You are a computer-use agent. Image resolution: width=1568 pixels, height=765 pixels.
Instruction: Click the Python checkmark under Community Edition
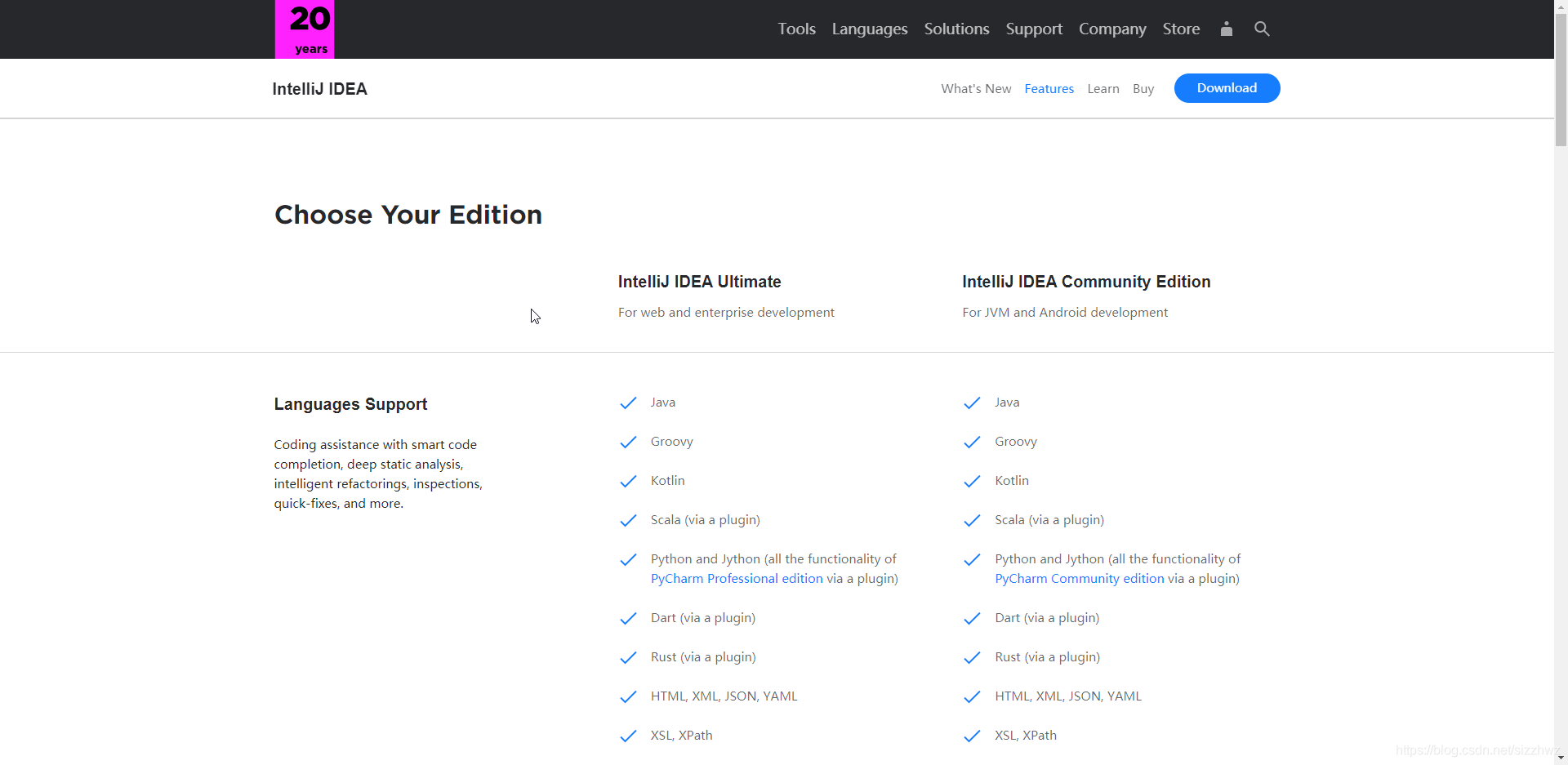pyautogui.click(x=972, y=559)
